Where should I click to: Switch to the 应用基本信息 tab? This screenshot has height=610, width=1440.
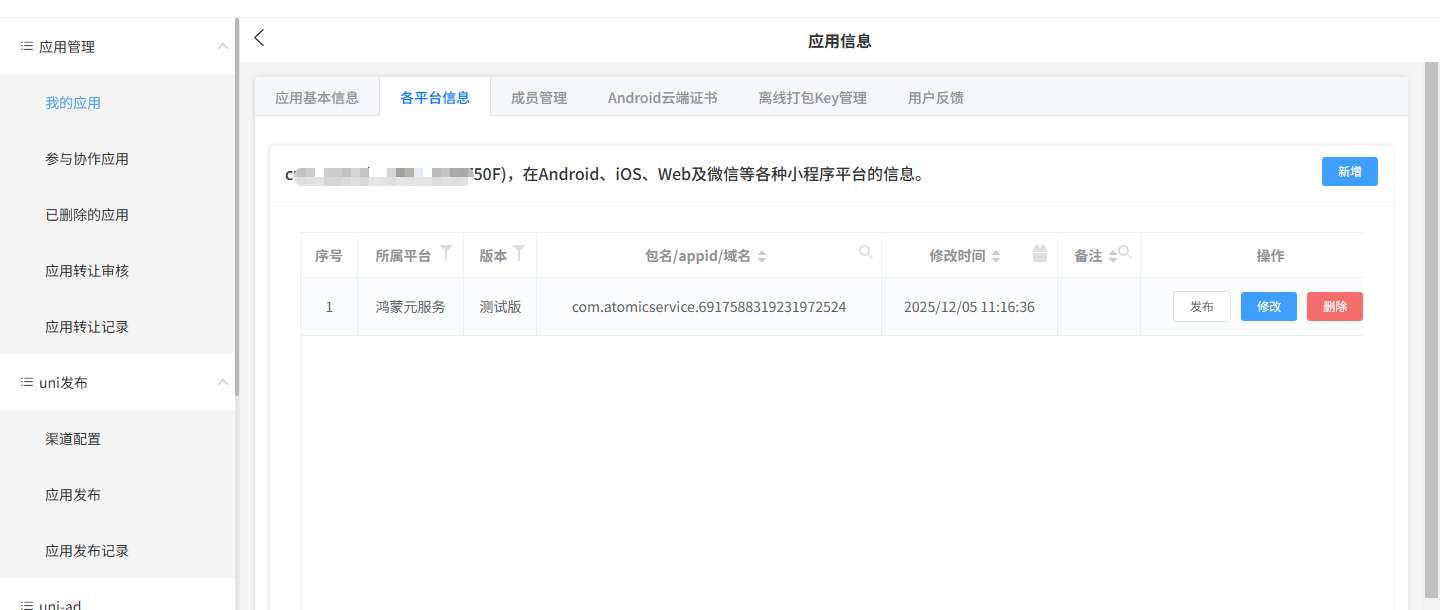point(317,98)
